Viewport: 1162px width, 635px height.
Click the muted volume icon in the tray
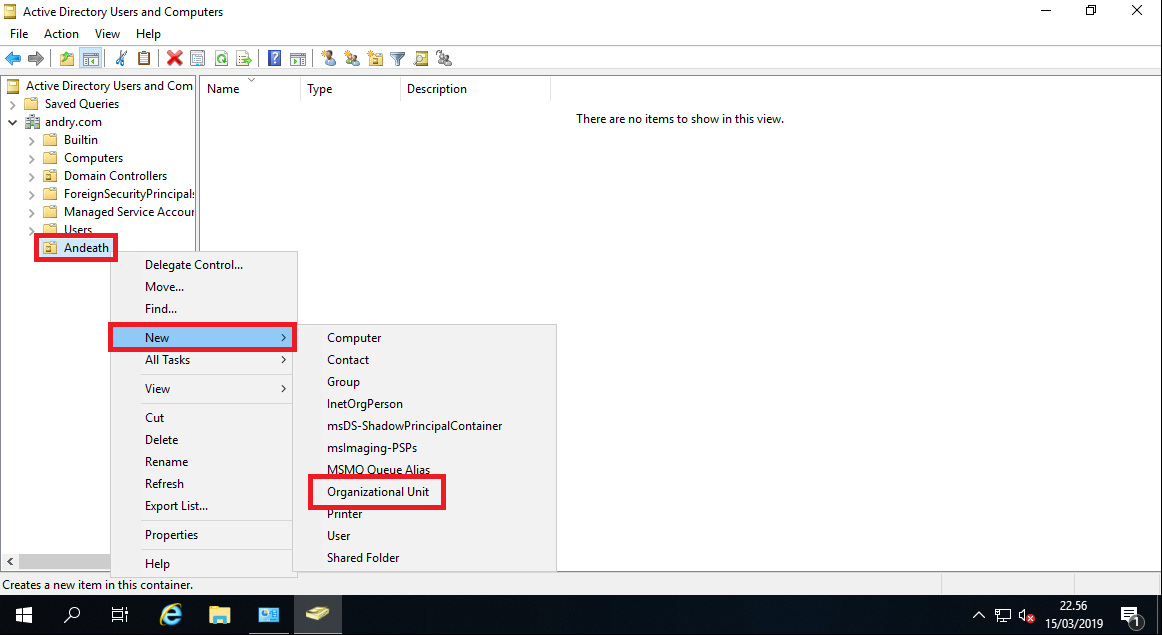coord(1026,616)
